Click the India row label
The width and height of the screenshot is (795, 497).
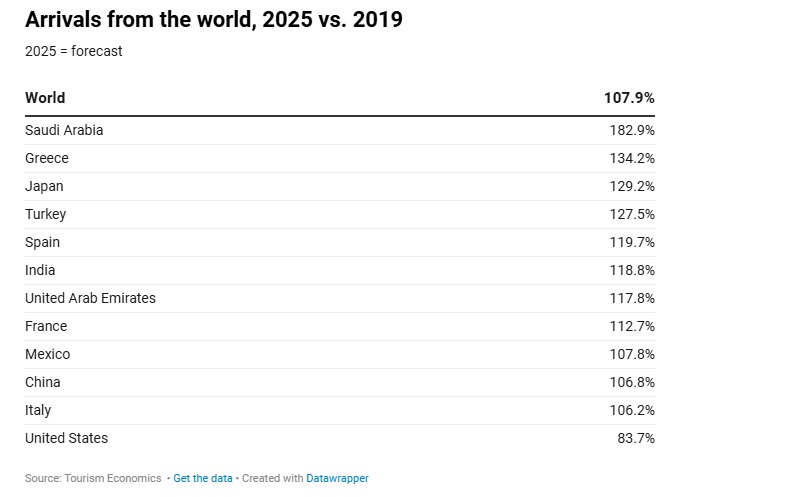tap(40, 270)
